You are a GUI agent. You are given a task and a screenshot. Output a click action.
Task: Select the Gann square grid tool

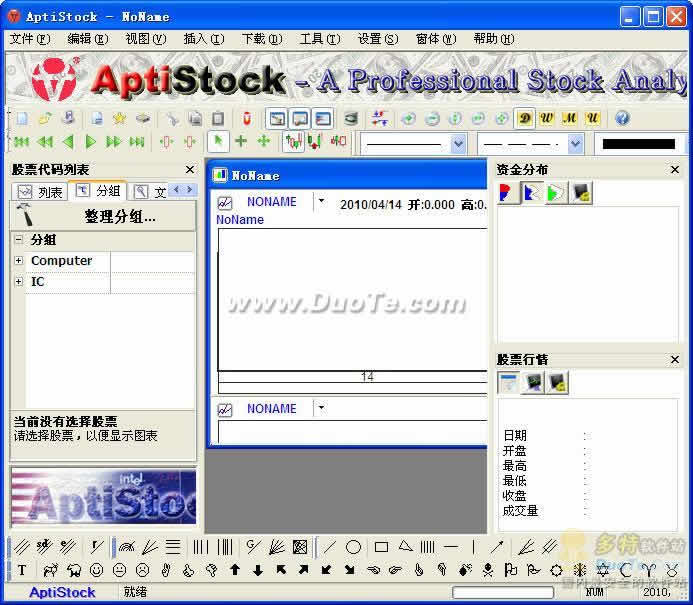(x=300, y=547)
